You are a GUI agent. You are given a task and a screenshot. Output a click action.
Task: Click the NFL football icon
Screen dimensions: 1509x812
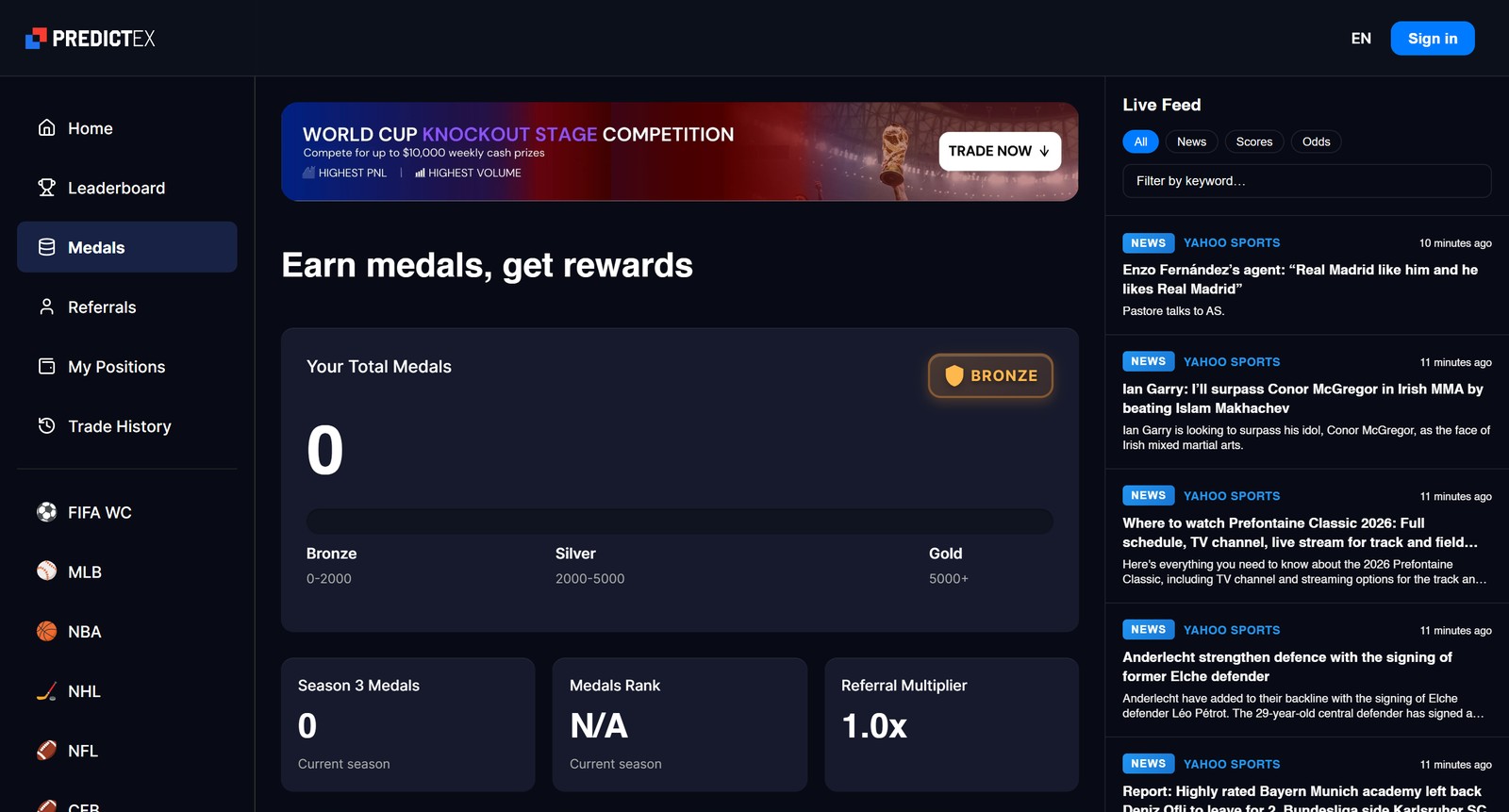tap(46, 750)
